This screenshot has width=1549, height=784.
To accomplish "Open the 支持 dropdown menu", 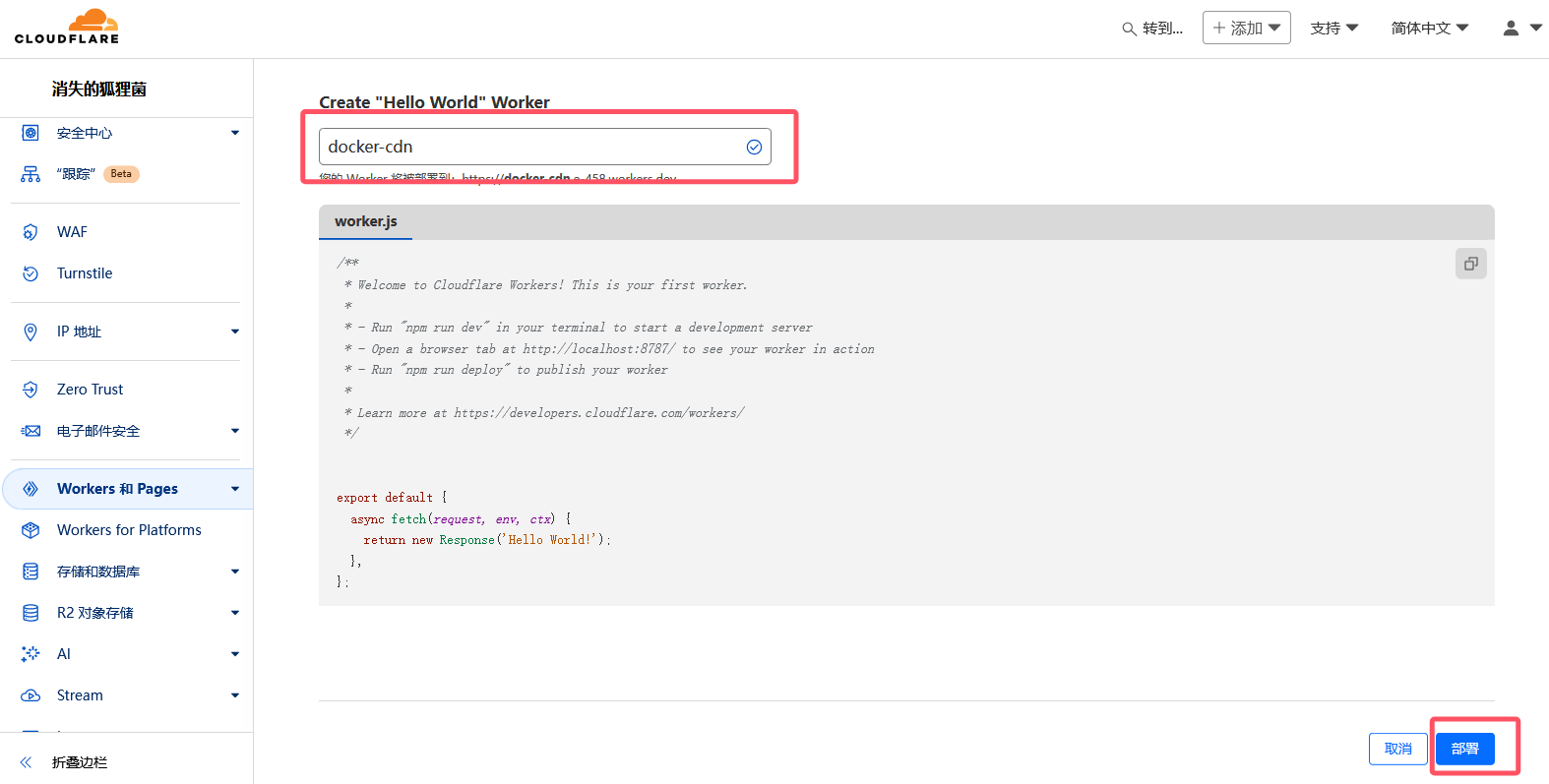I will (1333, 28).
